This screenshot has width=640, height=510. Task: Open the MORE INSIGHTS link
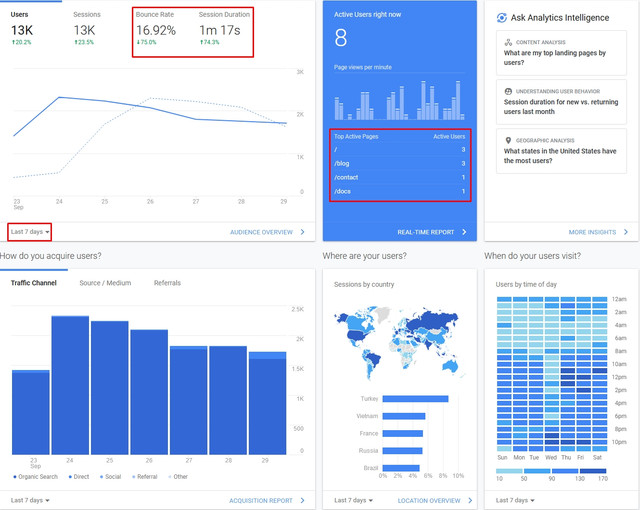[x=592, y=232]
